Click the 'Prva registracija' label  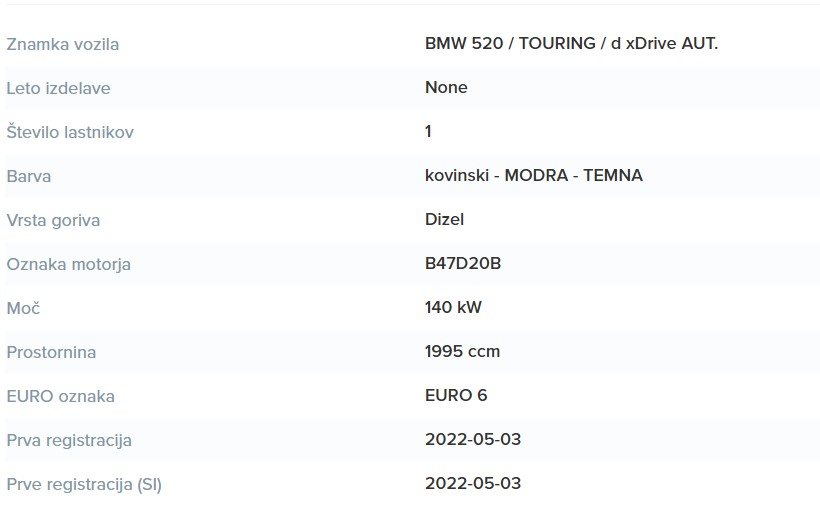click(x=69, y=440)
